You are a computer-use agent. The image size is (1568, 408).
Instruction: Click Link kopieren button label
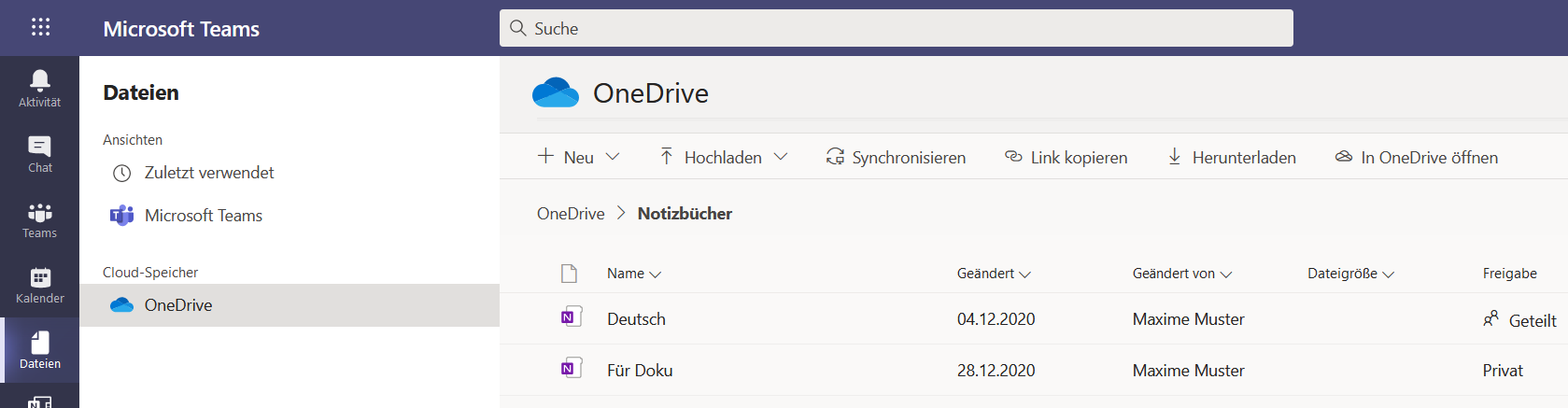point(1079,158)
